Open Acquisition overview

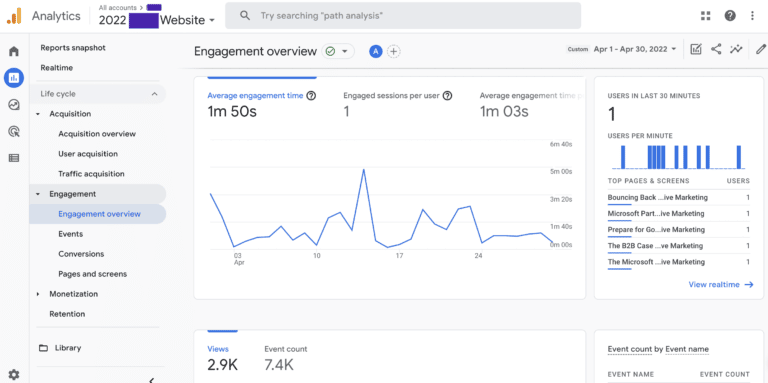point(97,134)
